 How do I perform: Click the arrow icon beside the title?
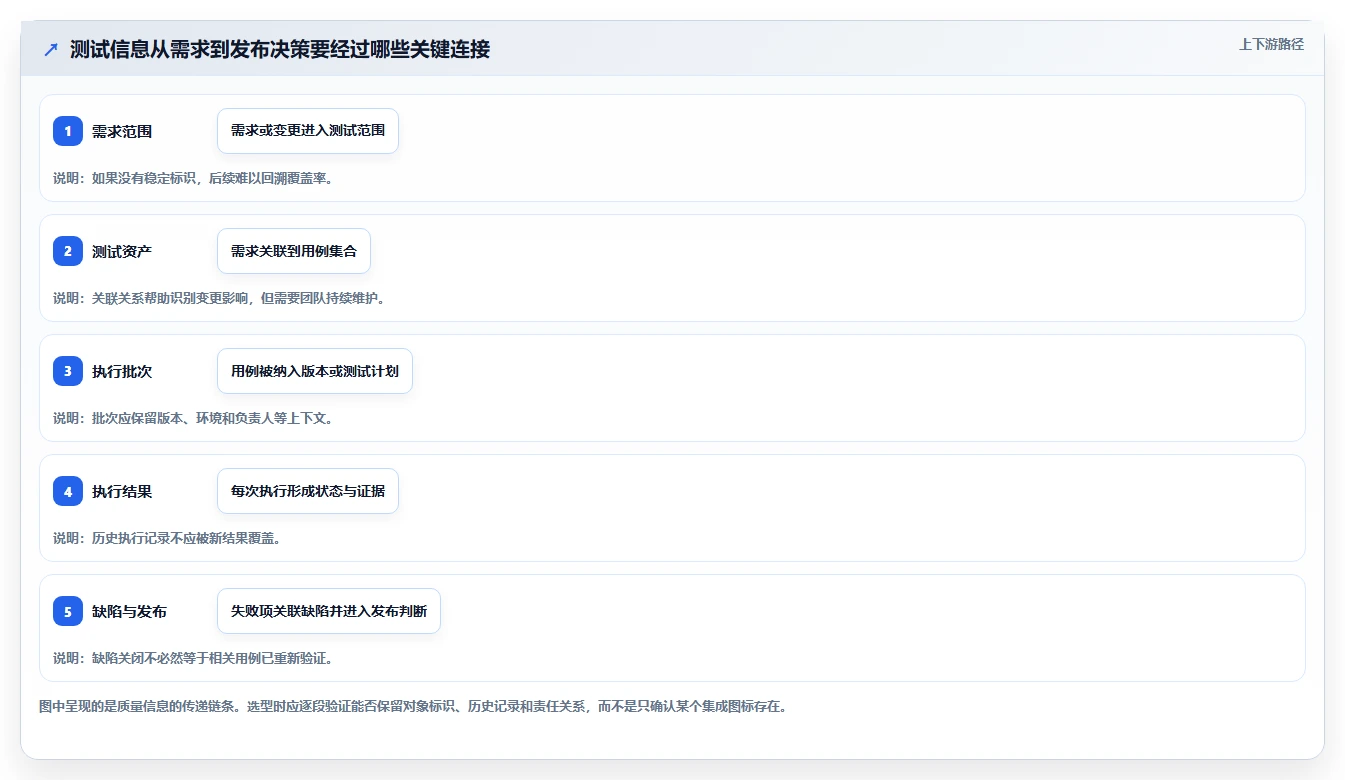(51, 49)
